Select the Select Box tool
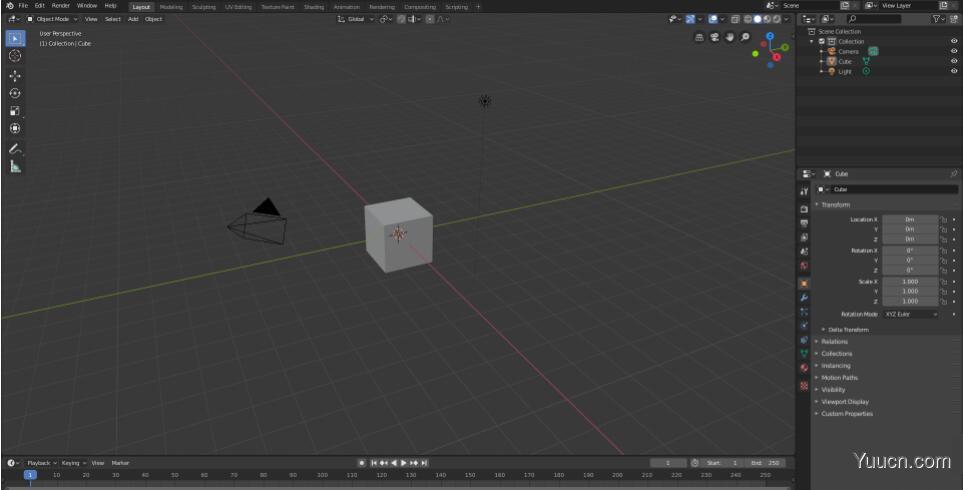The image size is (963, 490). click(x=15, y=38)
